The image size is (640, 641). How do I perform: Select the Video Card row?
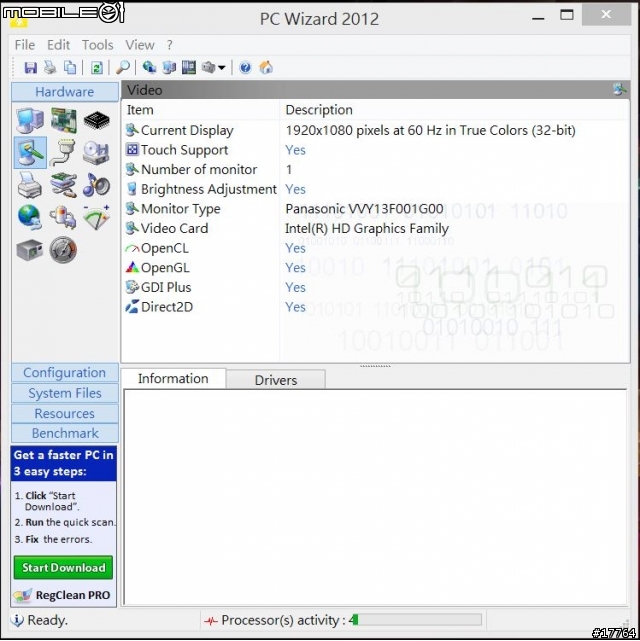pyautogui.click(x=375, y=229)
